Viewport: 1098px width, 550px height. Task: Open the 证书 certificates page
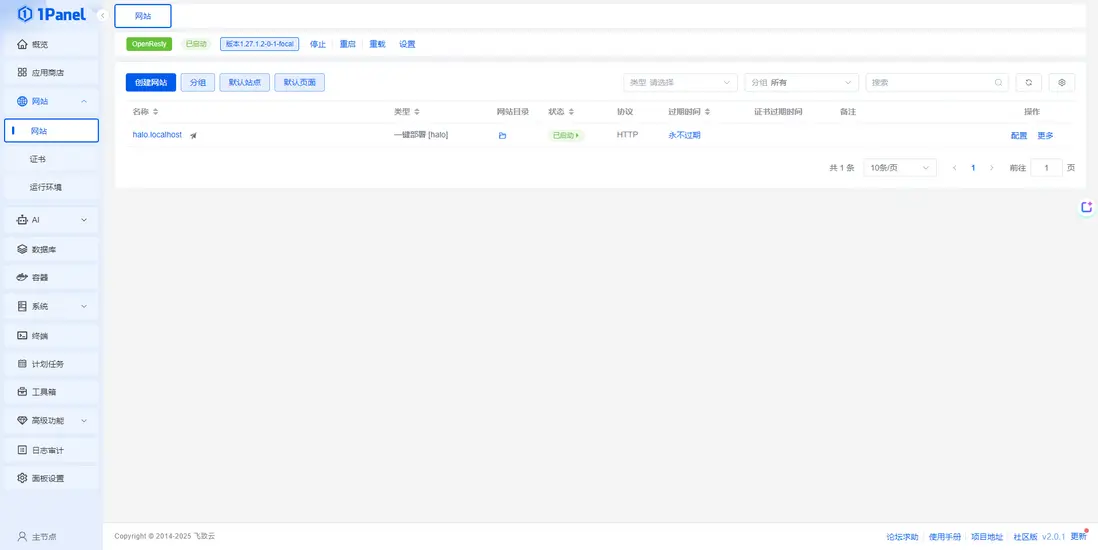(x=51, y=159)
